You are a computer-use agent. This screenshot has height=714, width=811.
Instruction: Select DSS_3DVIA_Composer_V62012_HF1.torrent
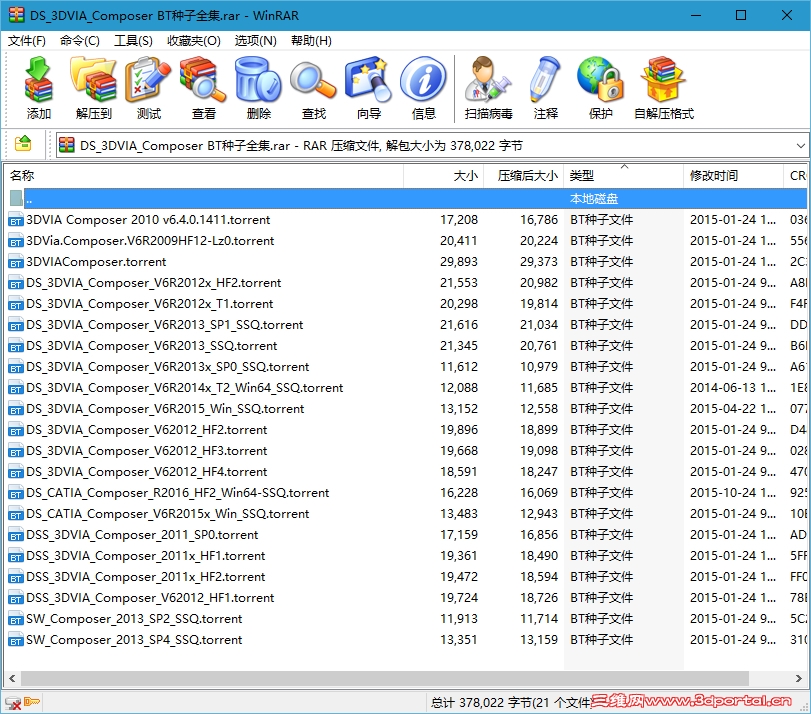[x=406, y=598]
